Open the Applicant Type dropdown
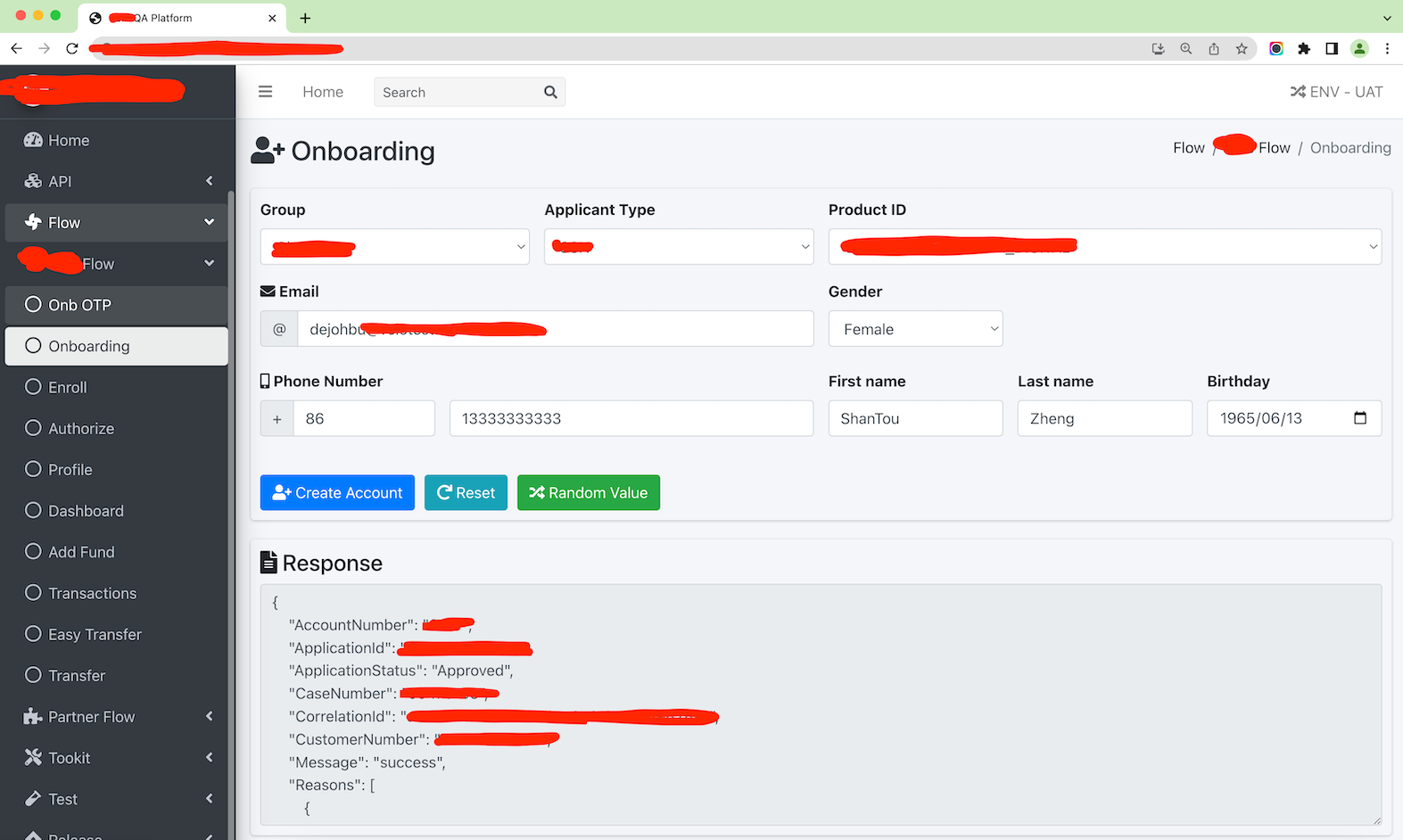Image resolution: width=1403 pixels, height=840 pixels. click(678, 247)
